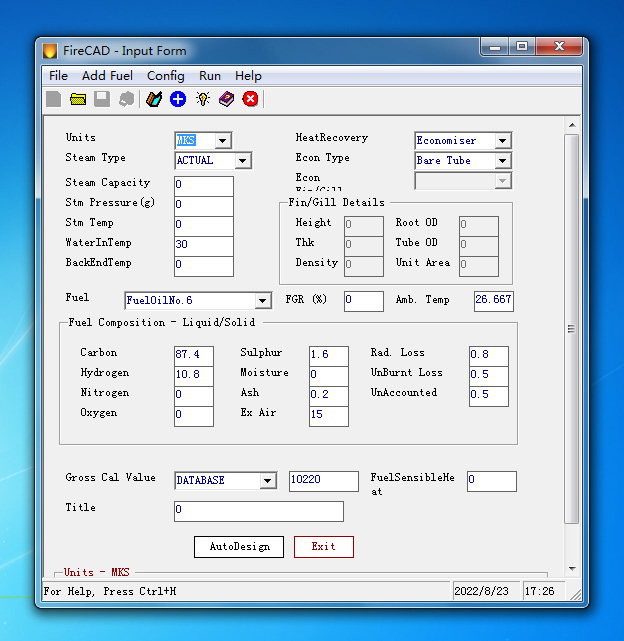
Task: Click the time 17:26 in status bar
Action: click(540, 591)
